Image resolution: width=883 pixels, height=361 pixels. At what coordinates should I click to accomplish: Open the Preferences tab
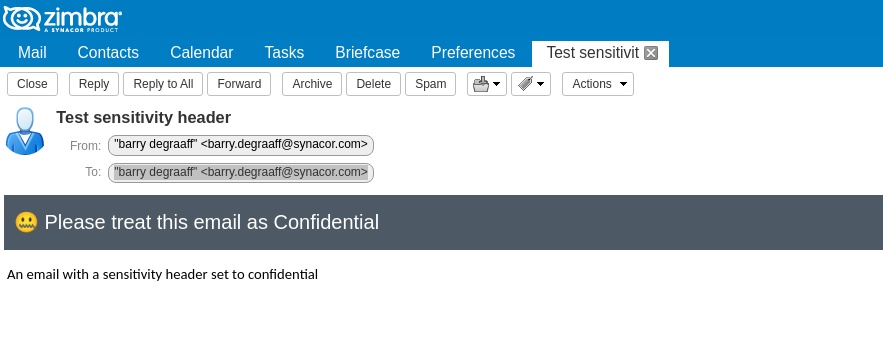pyautogui.click(x=473, y=52)
